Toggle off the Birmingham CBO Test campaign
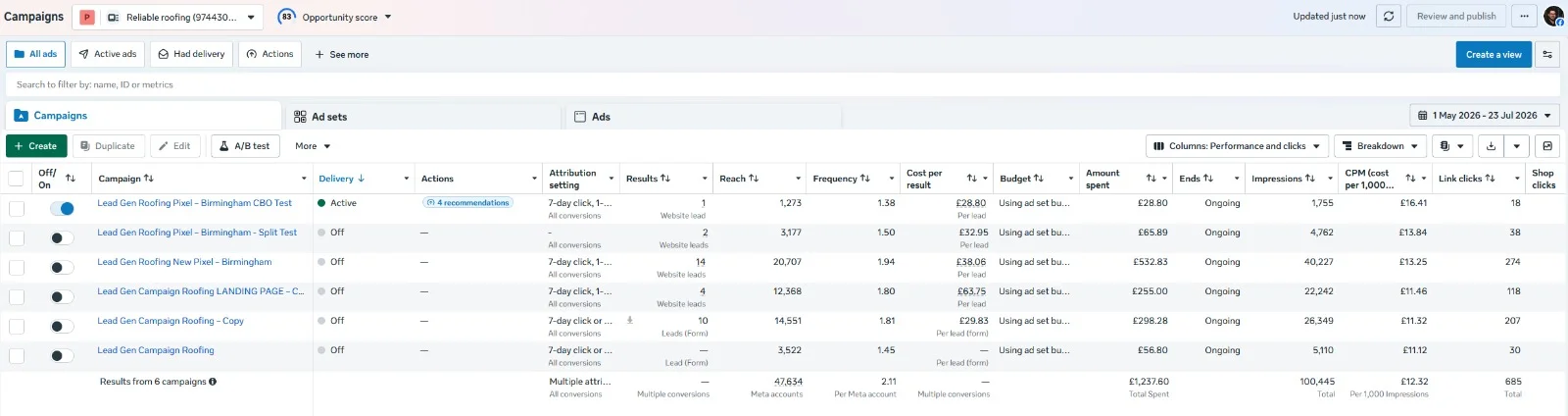1568x416 pixels. pos(62,208)
